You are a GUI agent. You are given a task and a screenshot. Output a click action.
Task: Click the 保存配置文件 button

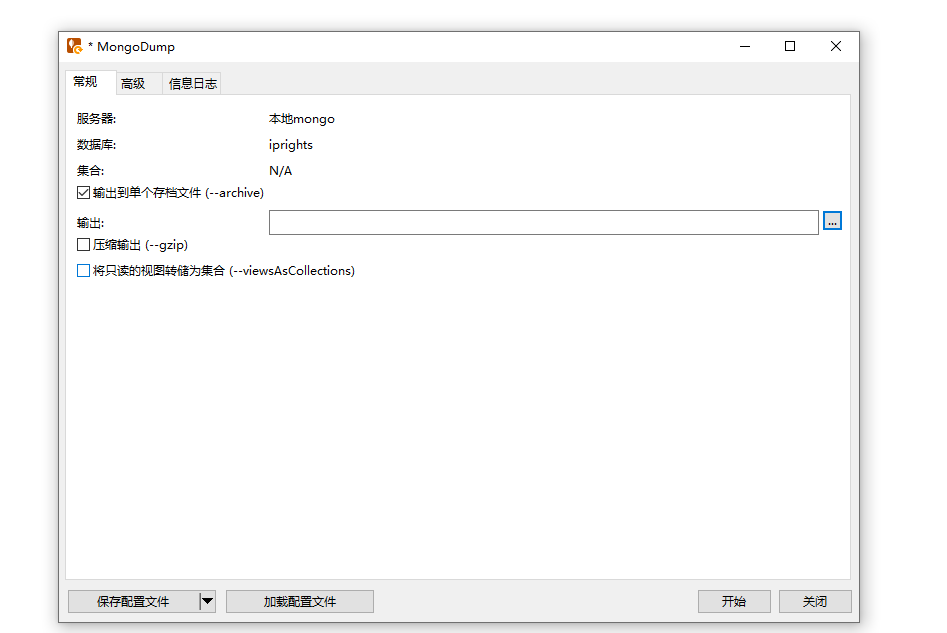point(133,602)
